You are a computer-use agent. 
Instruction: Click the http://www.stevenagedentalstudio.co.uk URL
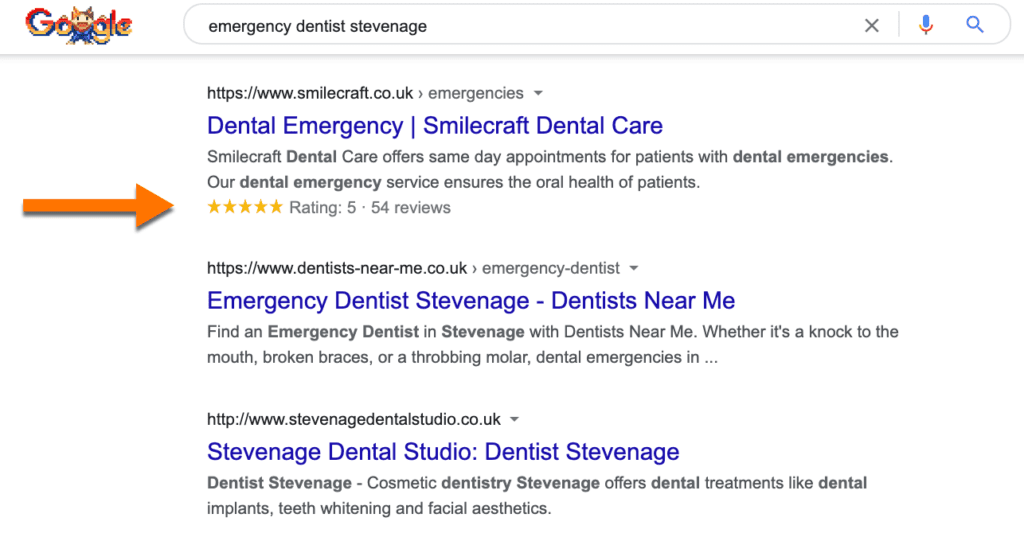(x=354, y=419)
